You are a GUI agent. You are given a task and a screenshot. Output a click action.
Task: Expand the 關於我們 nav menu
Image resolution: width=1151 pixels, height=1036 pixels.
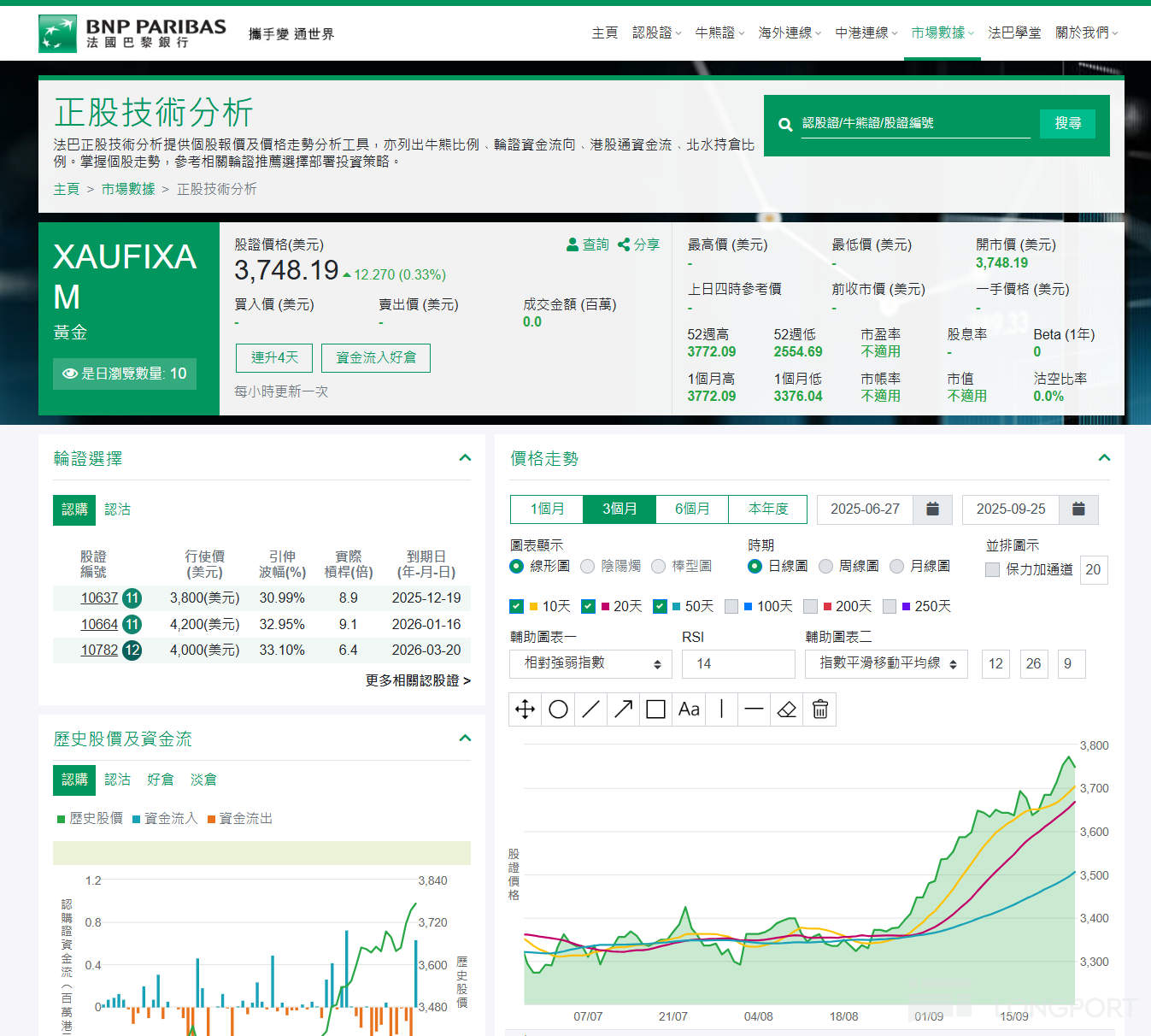click(1087, 32)
